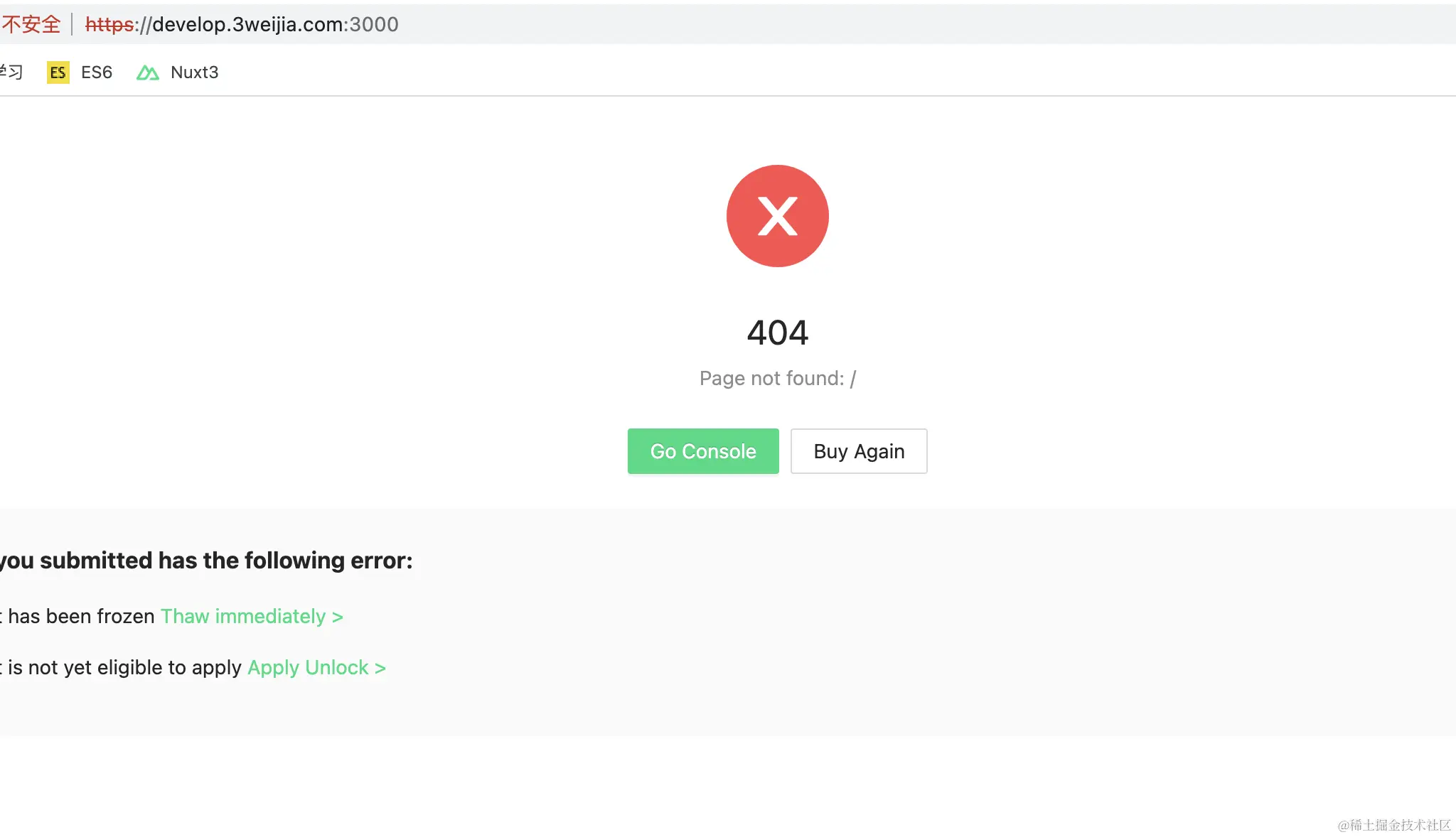This screenshot has height=837, width=1456.
Task: Click the 404 heading text
Action: coord(777,333)
